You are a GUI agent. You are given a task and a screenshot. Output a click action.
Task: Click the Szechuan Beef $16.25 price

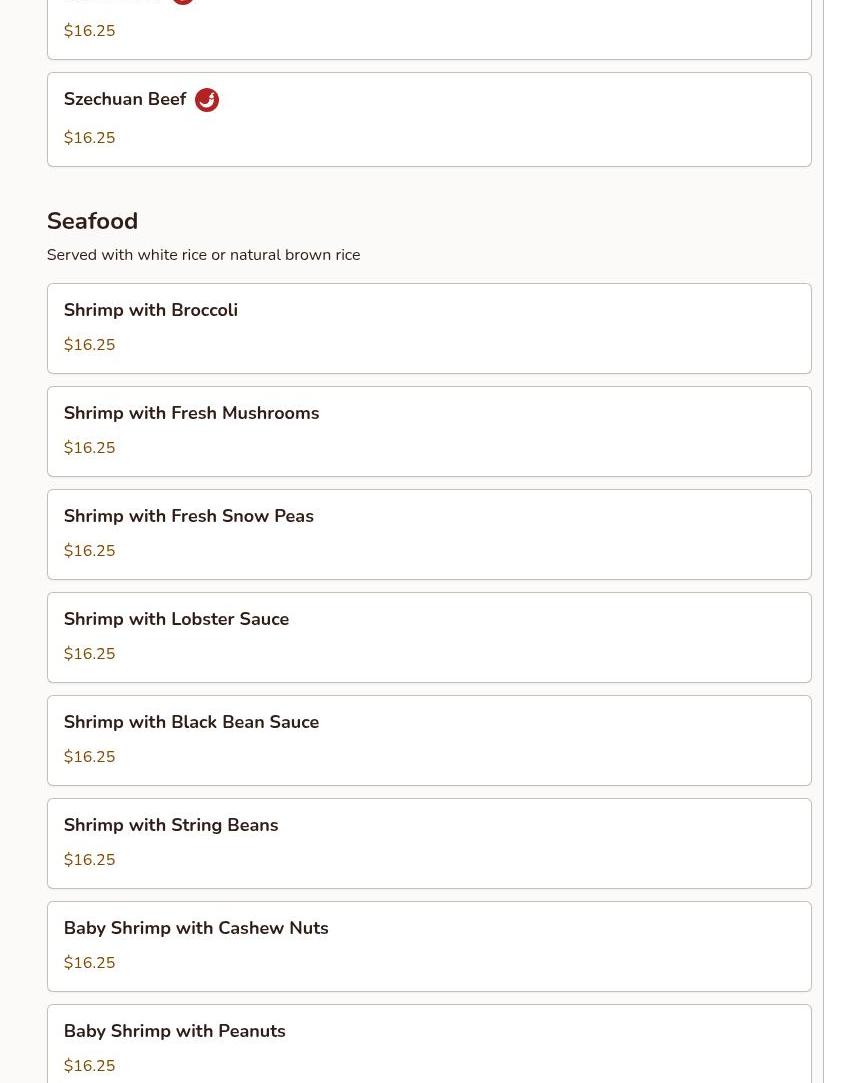tap(89, 138)
